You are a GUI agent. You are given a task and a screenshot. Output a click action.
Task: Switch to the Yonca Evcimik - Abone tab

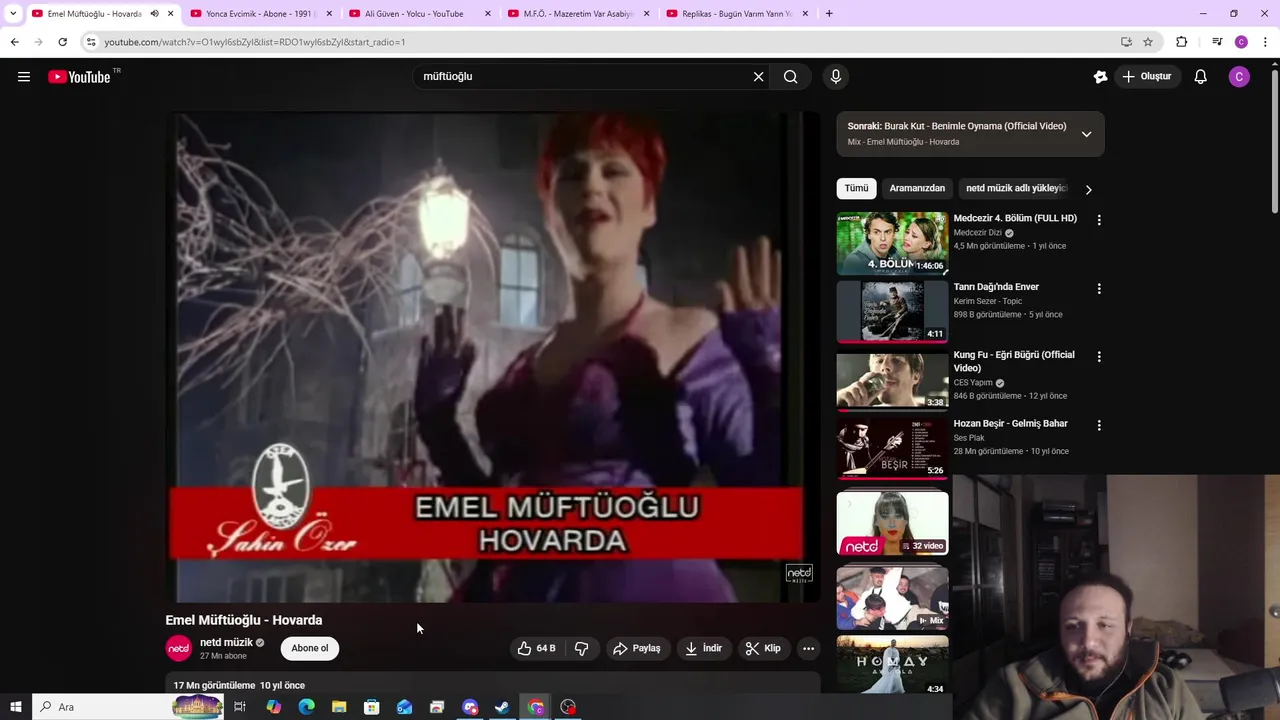[x=258, y=14]
